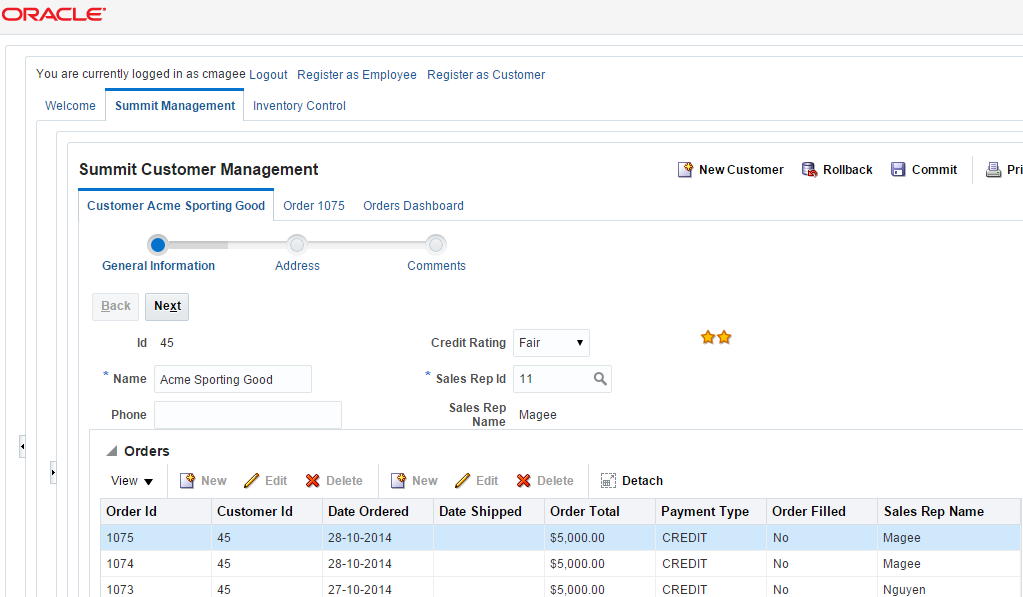Click New Customer button label

pos(741,170)
